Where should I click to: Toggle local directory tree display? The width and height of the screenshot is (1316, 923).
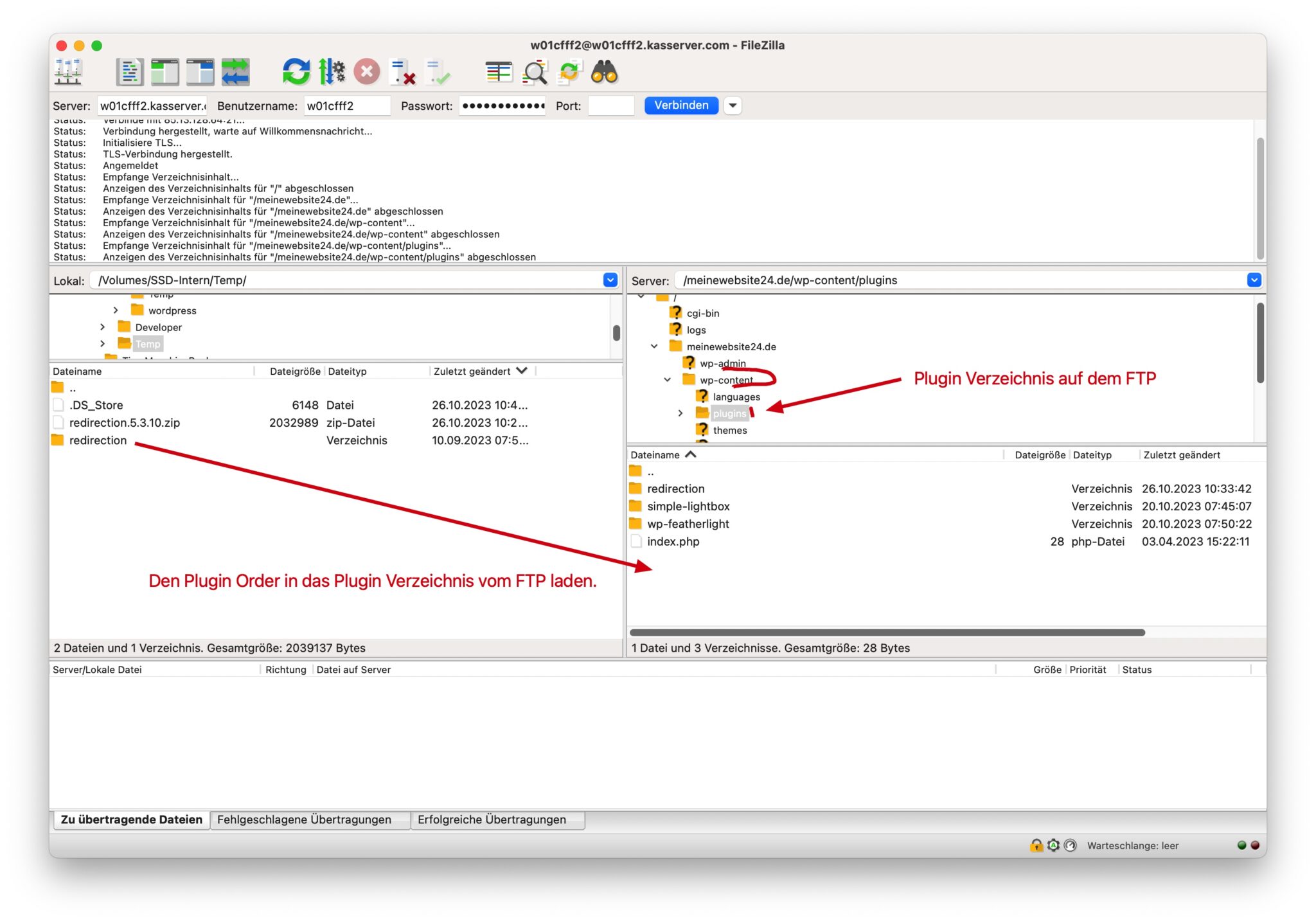coord(164,72)
